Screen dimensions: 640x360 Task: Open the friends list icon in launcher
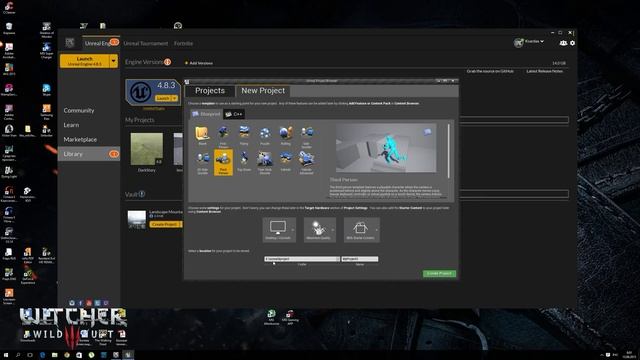[563, 43]
